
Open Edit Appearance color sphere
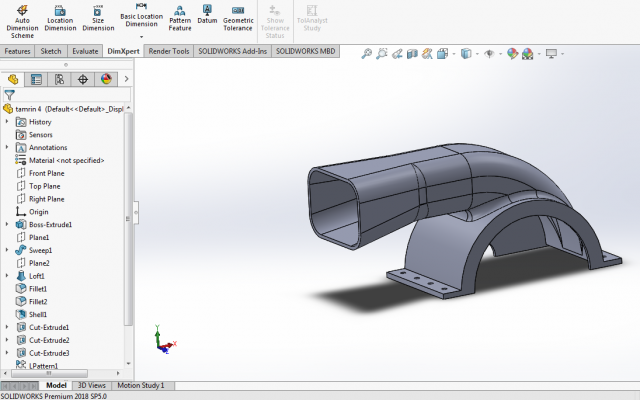[x=512, y=53]
